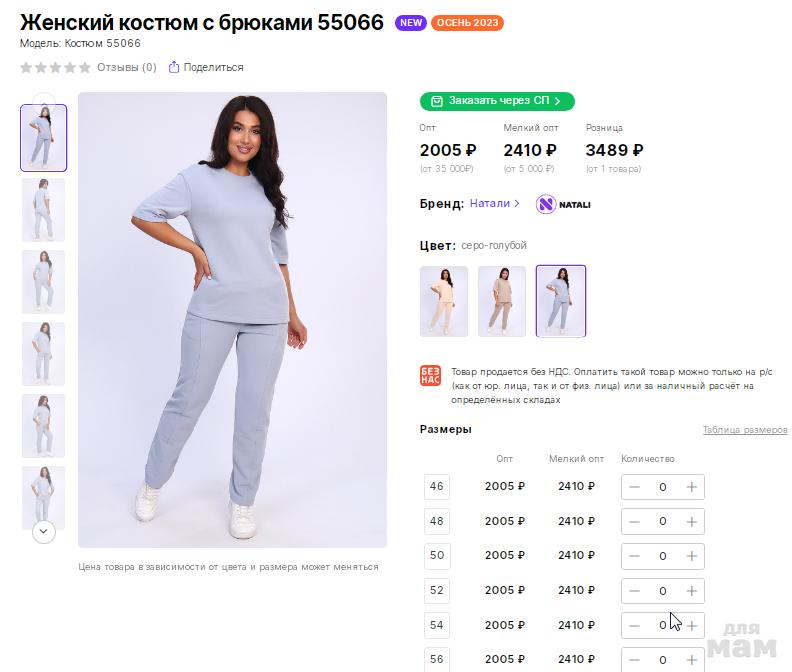
Task: Click the rating stars
Action: point(56,67)
